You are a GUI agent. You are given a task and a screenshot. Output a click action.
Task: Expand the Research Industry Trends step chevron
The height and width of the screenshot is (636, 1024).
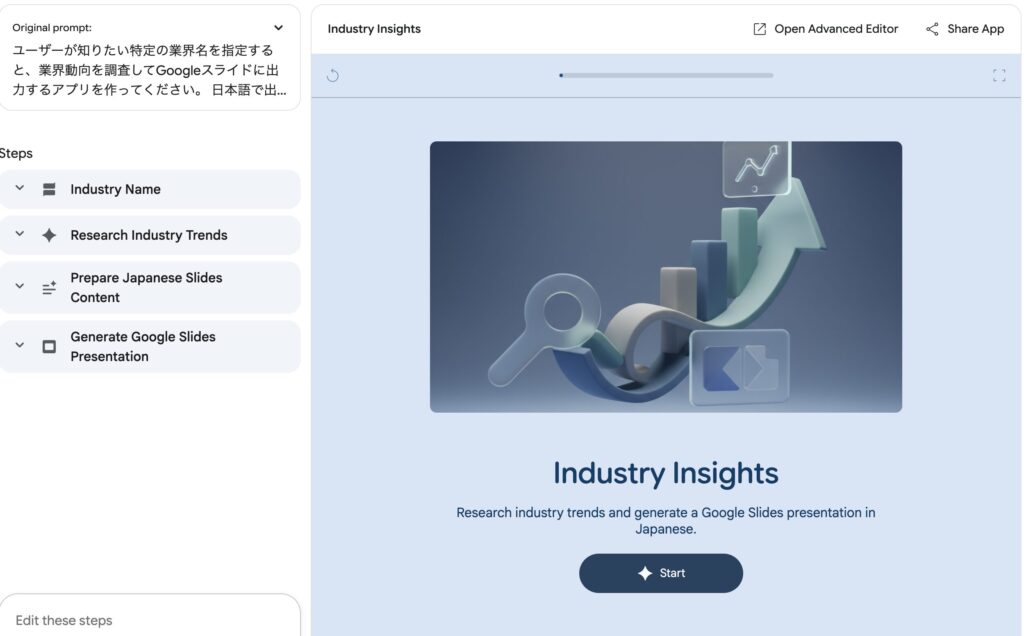20,235
